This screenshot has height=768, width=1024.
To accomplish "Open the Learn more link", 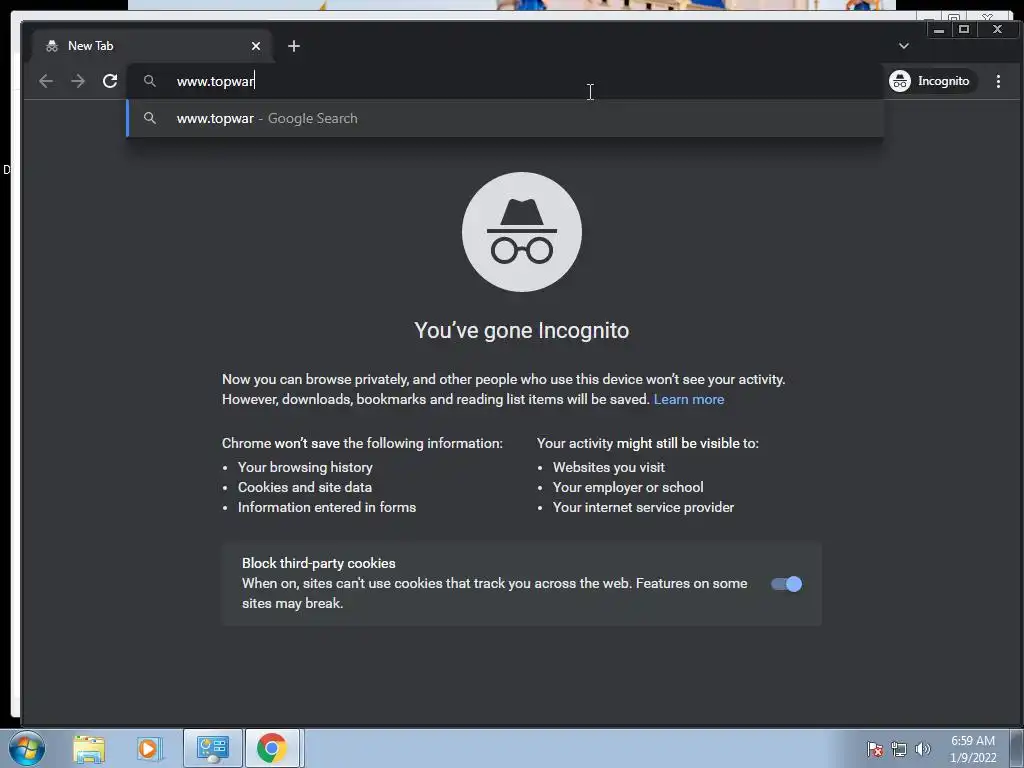I will 689,399.
